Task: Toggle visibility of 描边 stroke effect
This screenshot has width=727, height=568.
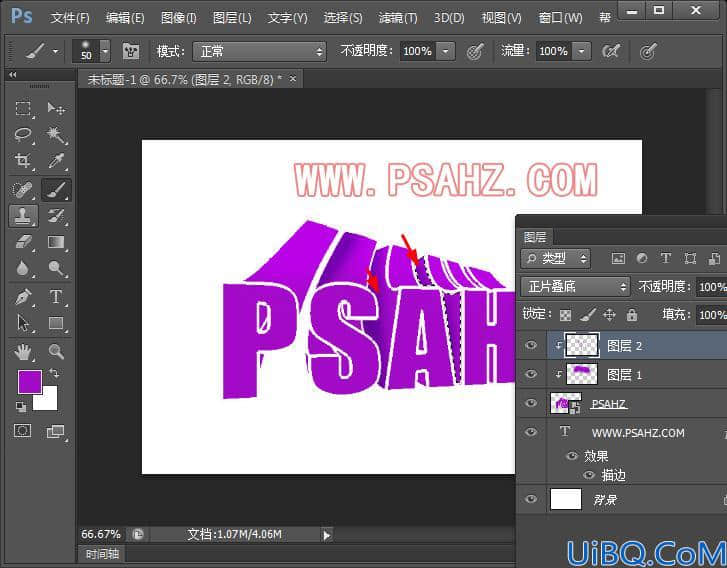Action: (x=589, y=475)
